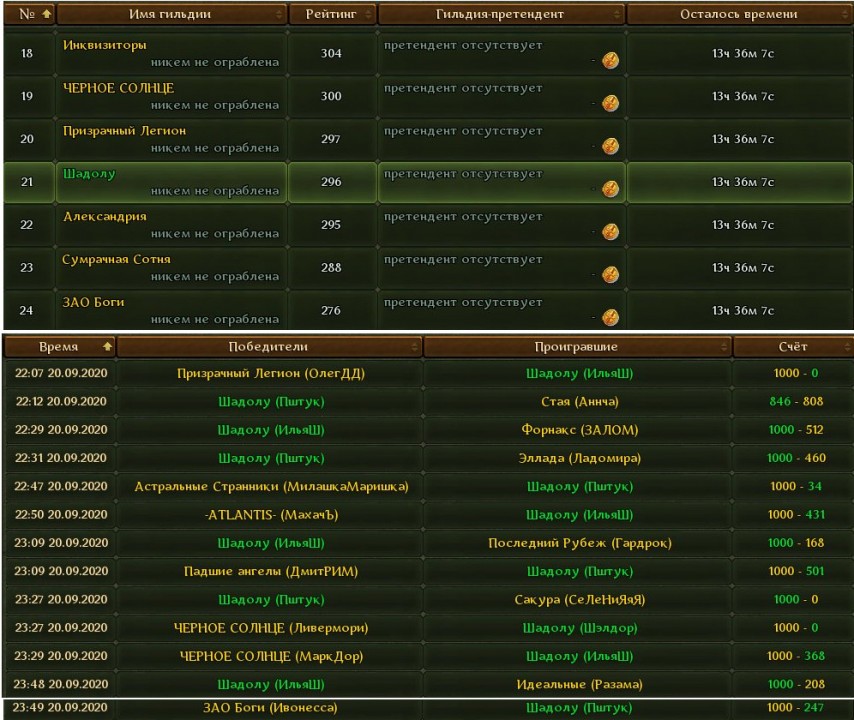Sort battle log by Победители header

(x=269, y=346)
